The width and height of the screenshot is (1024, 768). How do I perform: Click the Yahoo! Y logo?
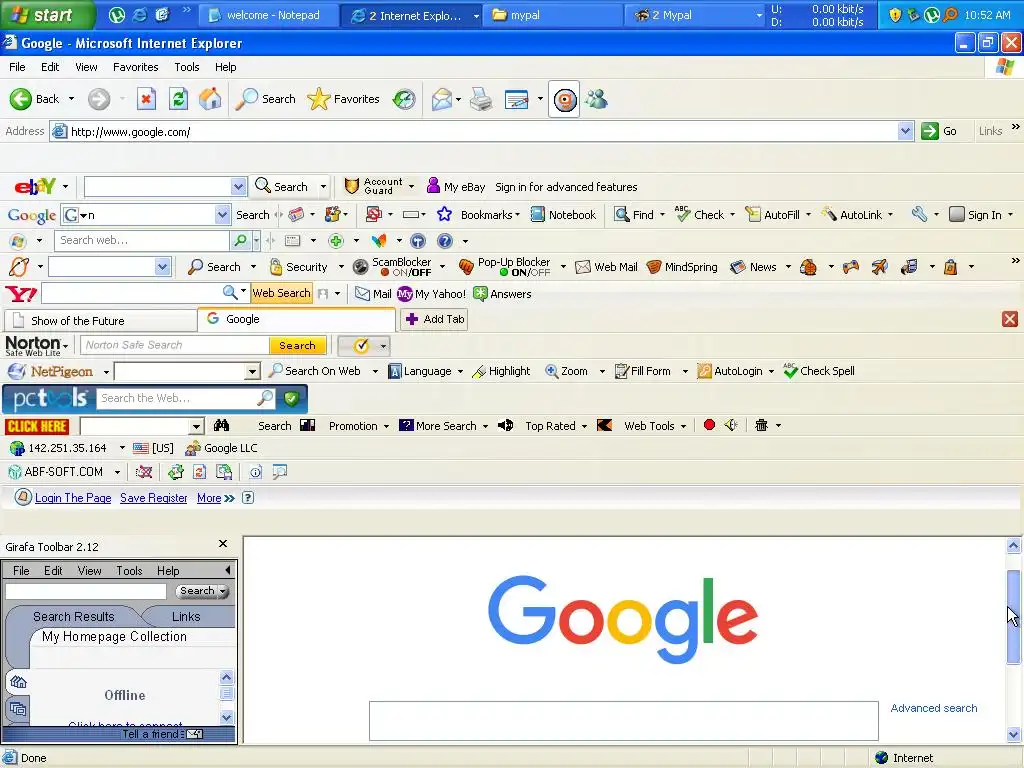pyautogui.click(x=21, y=294)
